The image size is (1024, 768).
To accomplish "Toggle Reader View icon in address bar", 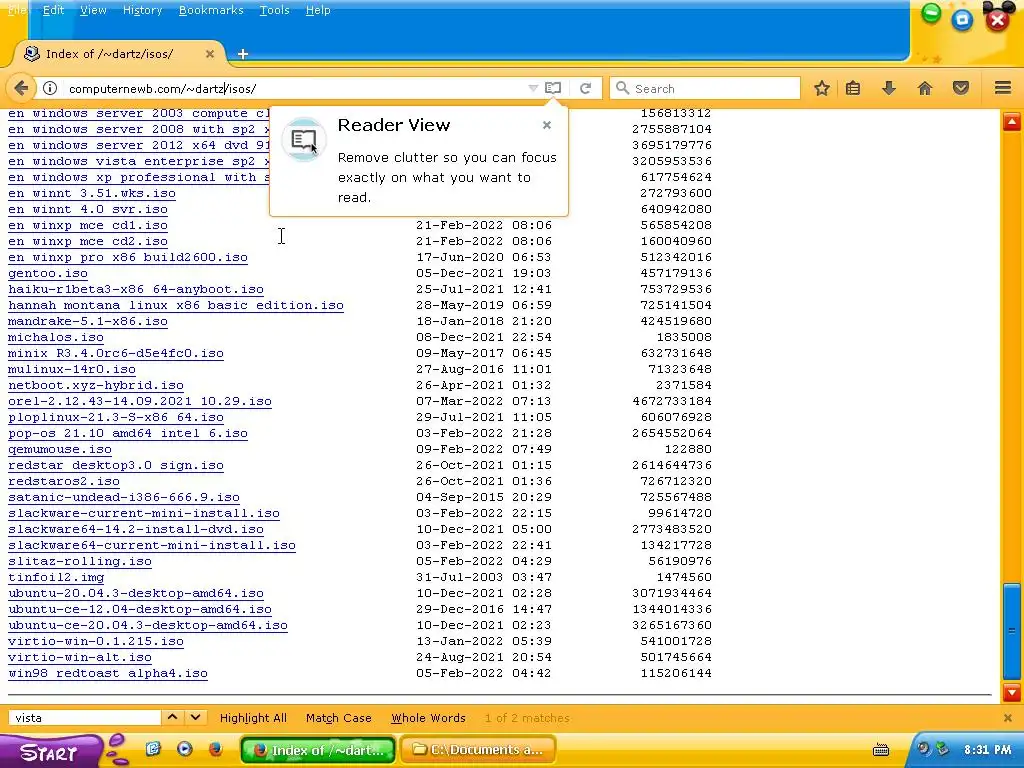I will click(553, 88).
